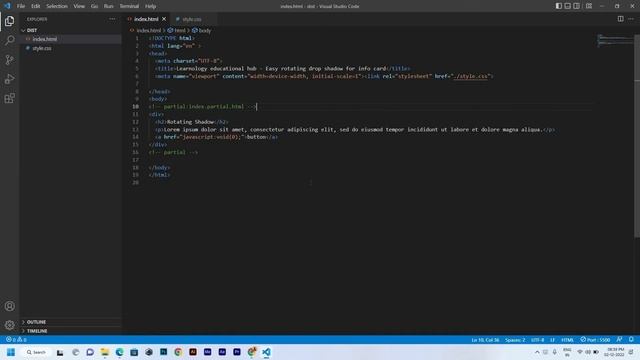Open the File menu
Screen dimensions: 640x360
21,6
